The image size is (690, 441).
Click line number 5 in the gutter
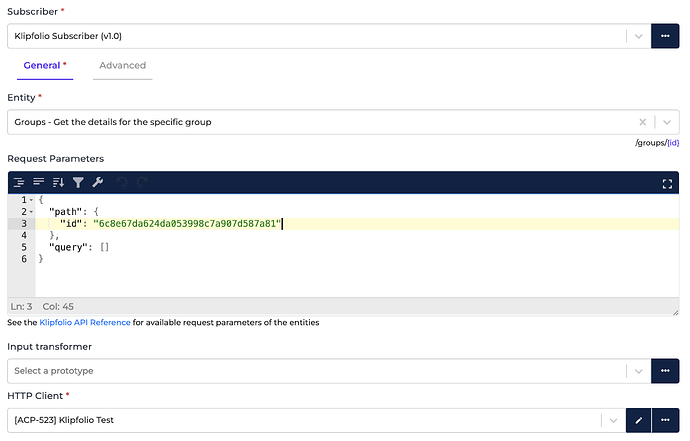pos(24,247)
